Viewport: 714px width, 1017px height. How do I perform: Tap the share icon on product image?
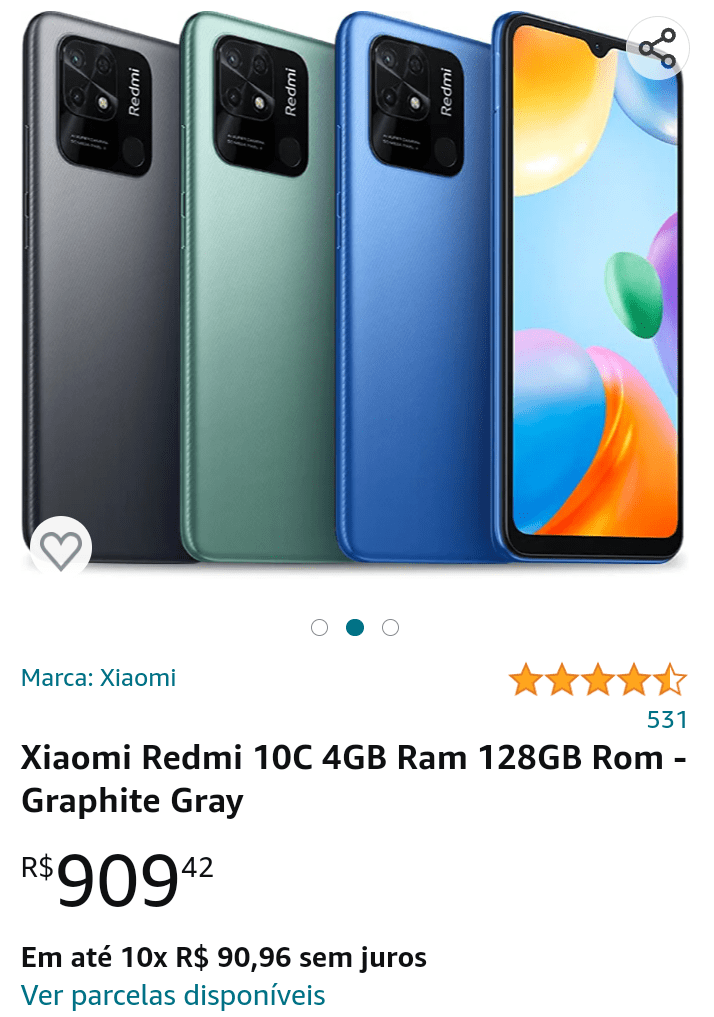(x=658, y=47)
